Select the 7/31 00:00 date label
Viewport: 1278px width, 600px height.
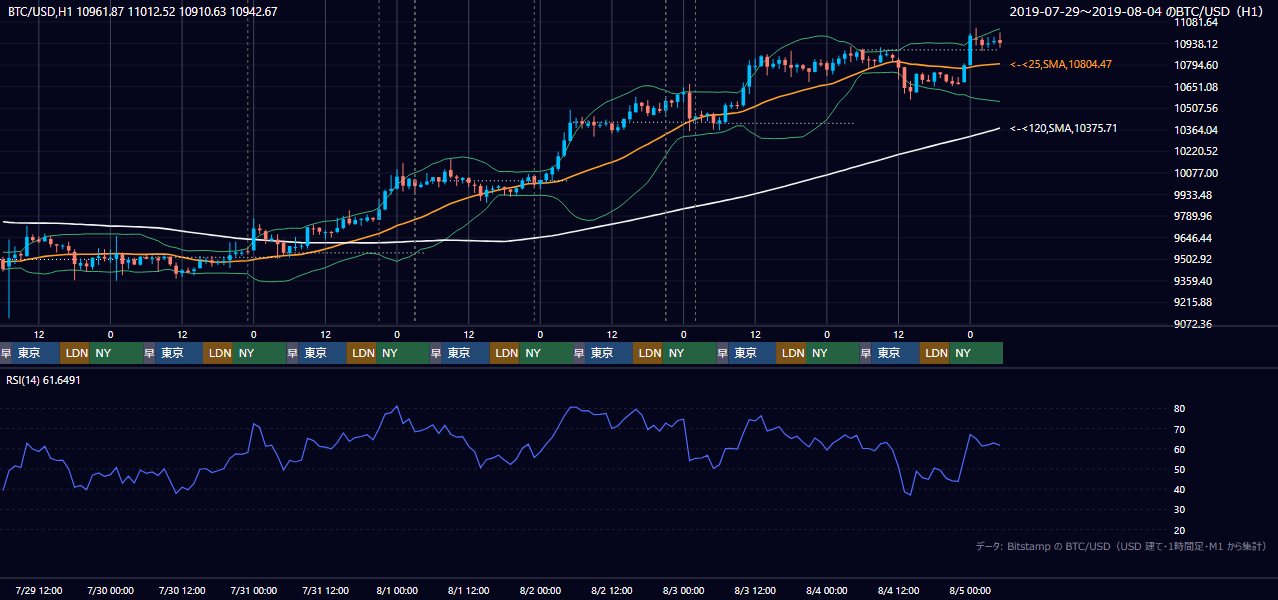253,590
